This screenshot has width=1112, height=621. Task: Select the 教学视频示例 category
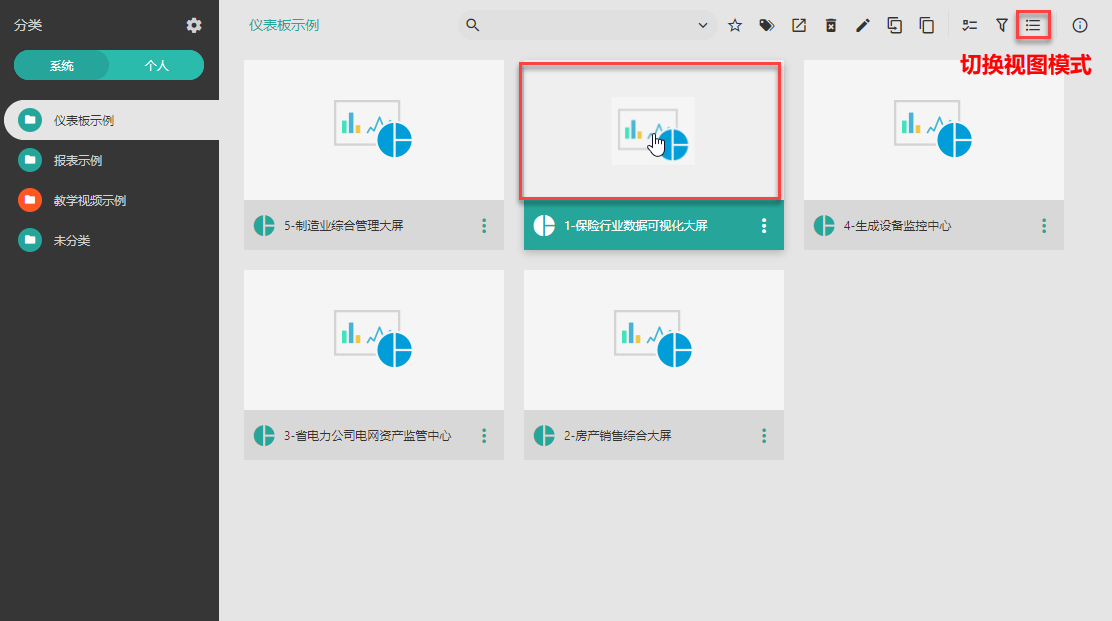(109, 201)
